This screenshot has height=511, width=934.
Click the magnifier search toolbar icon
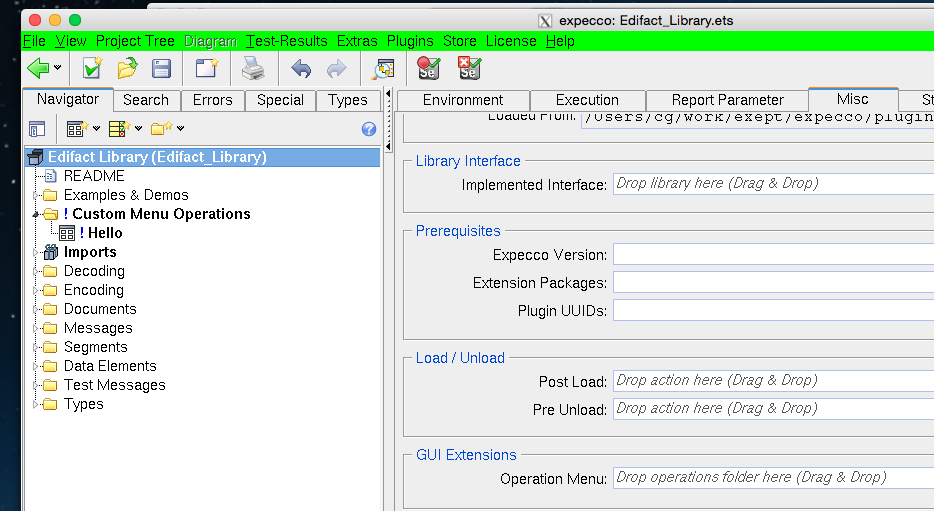pos(383,68)
